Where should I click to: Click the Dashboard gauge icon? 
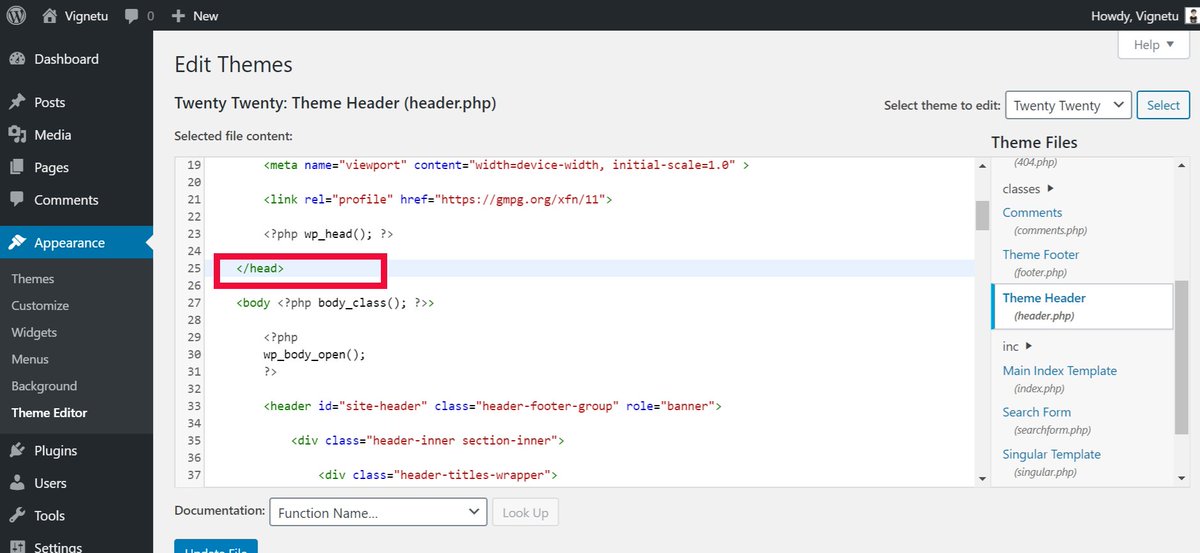point(17,59)
